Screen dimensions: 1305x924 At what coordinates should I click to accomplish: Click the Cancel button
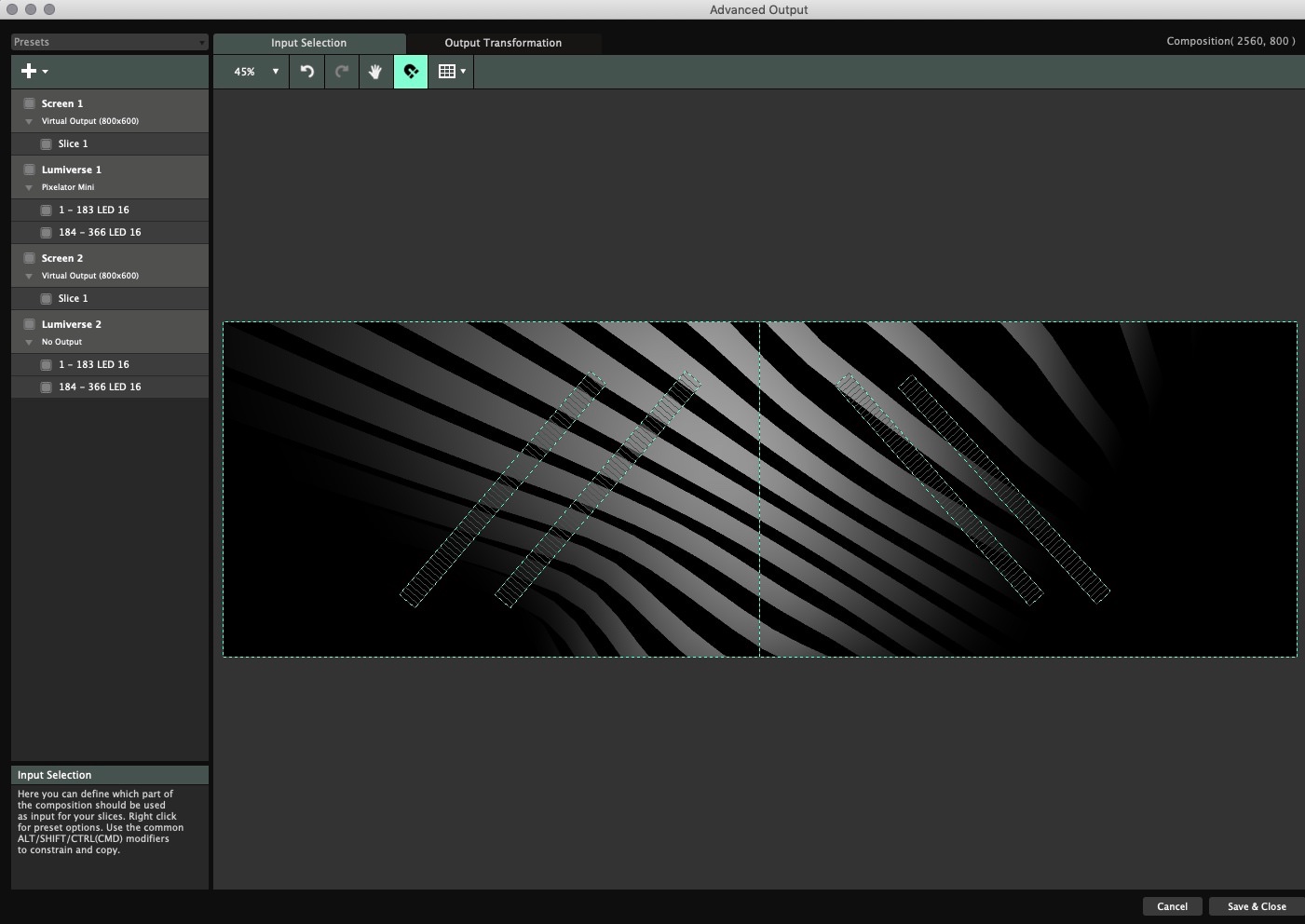click(x=1172, y=906)
